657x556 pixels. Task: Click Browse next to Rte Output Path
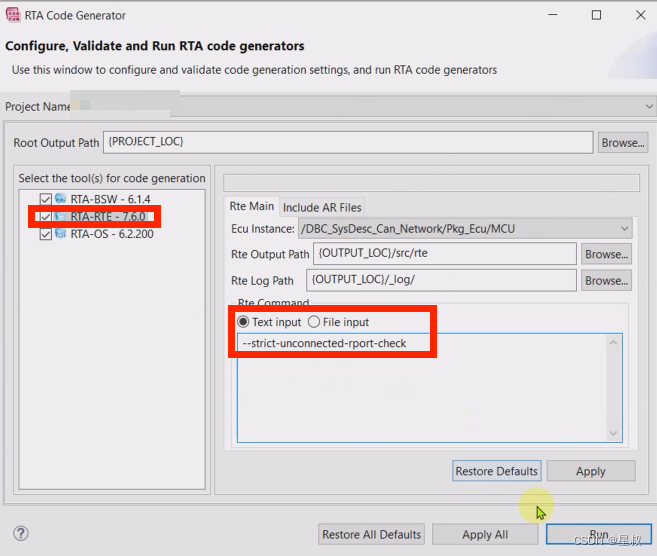(x=606, y=254)
